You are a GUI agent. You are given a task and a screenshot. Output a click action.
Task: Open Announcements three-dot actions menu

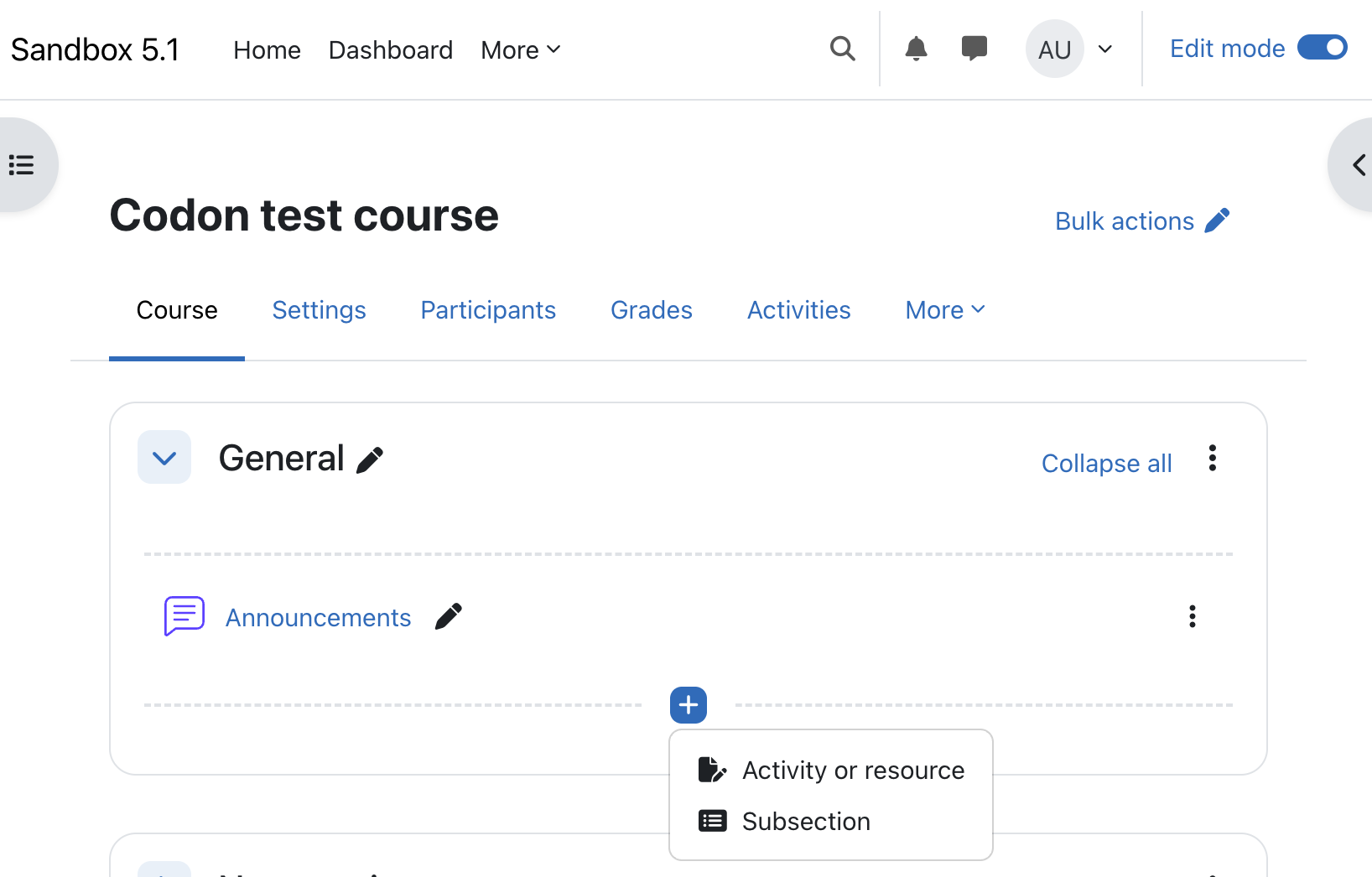(x=1192, y=616)
